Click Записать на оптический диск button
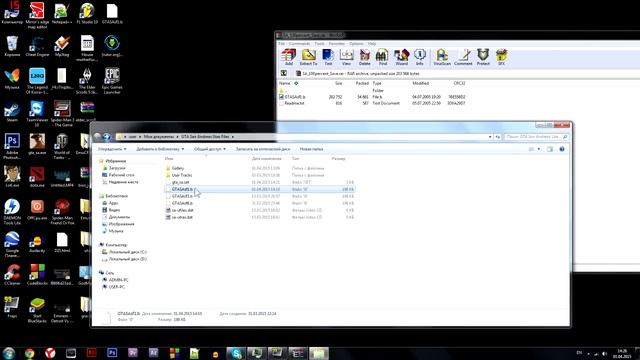 point(263,149)
